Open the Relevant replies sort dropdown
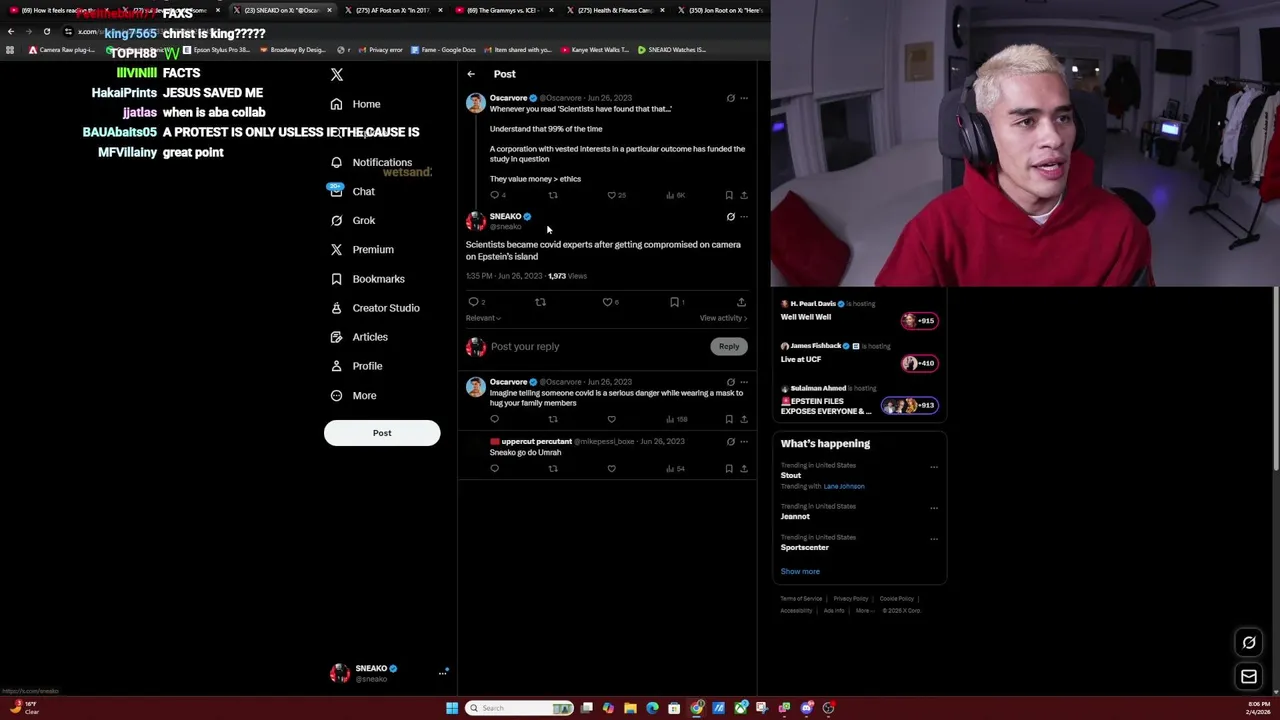 [483, 318]
